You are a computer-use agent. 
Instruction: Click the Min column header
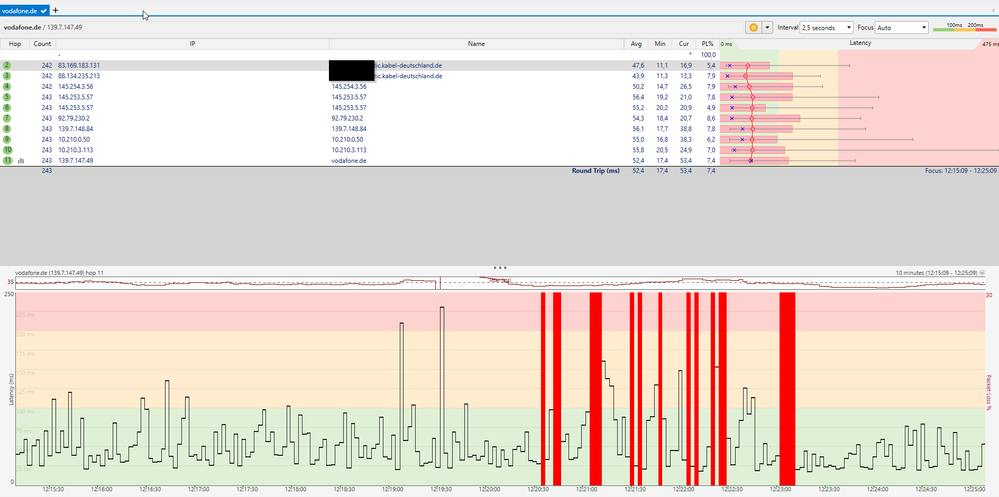pyautogui.click(x=659, y=44)
